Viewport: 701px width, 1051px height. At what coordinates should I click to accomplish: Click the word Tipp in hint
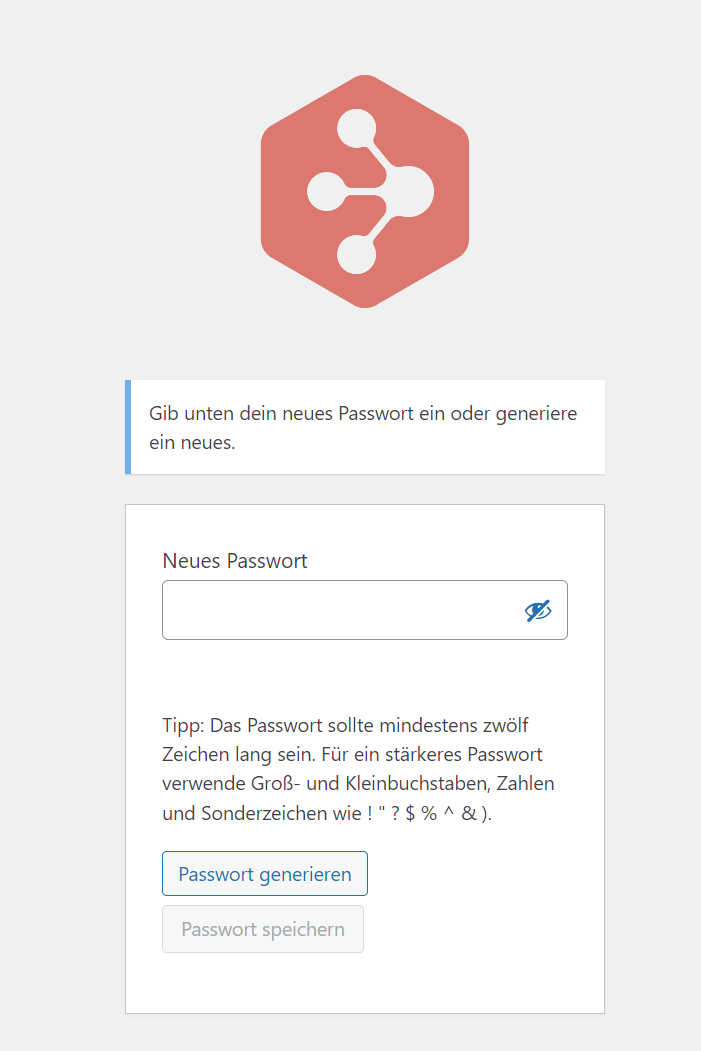click(182, 725)
